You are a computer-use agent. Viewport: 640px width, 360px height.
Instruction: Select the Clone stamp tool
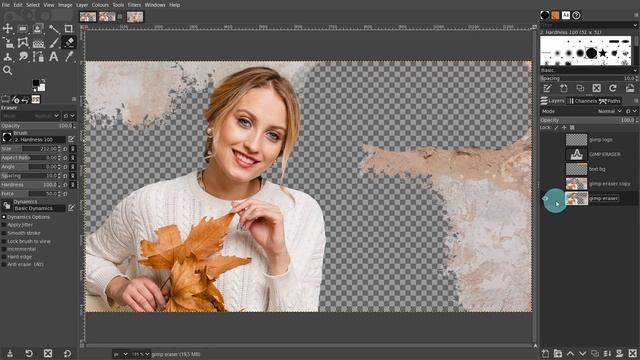click(x=8, y=56)
